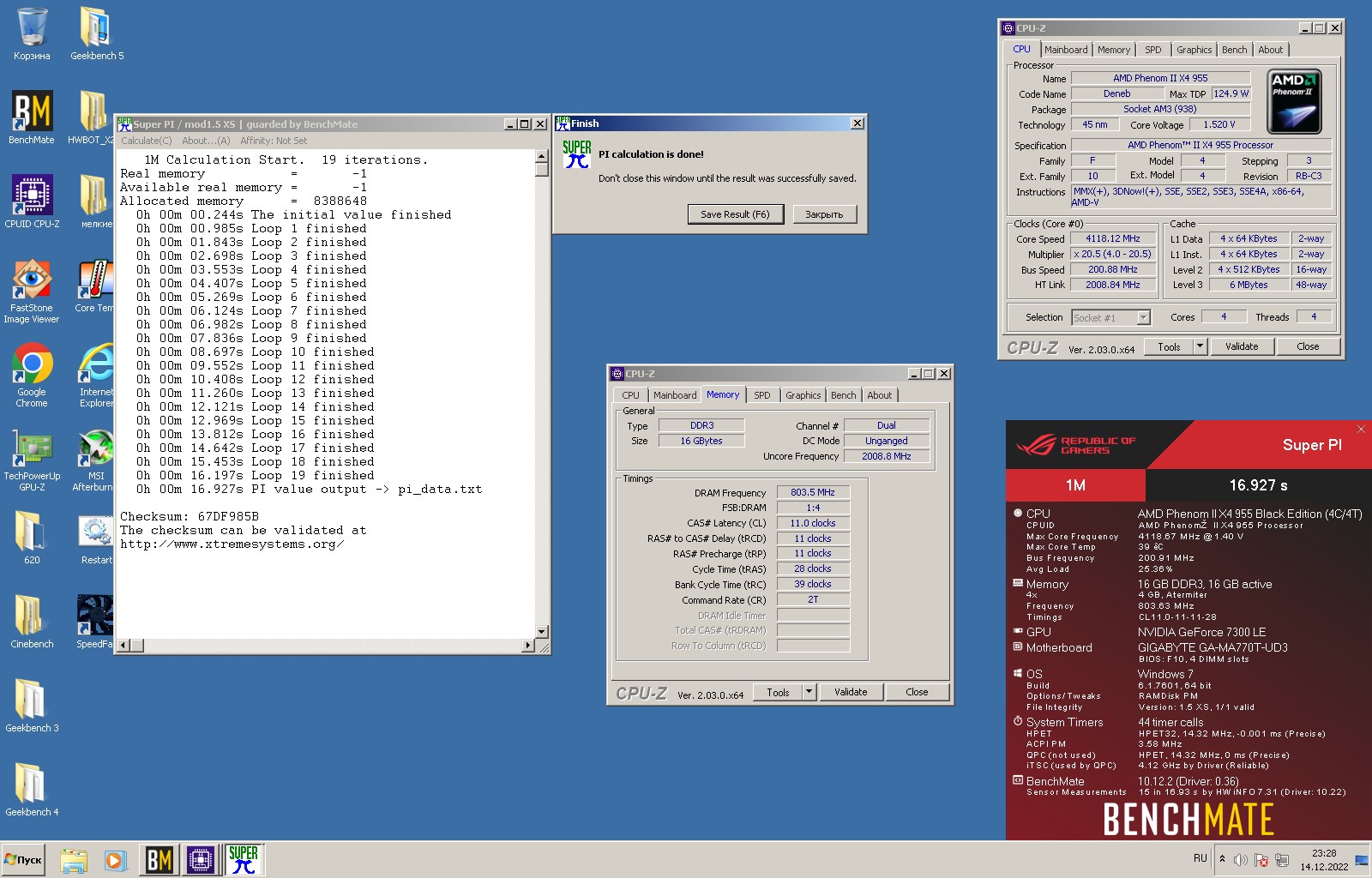Image resolution: width=1372 pixels, height=878 pixels.
Task: Open the Core Temp desktop shortcut
Action: click(95, 286)
